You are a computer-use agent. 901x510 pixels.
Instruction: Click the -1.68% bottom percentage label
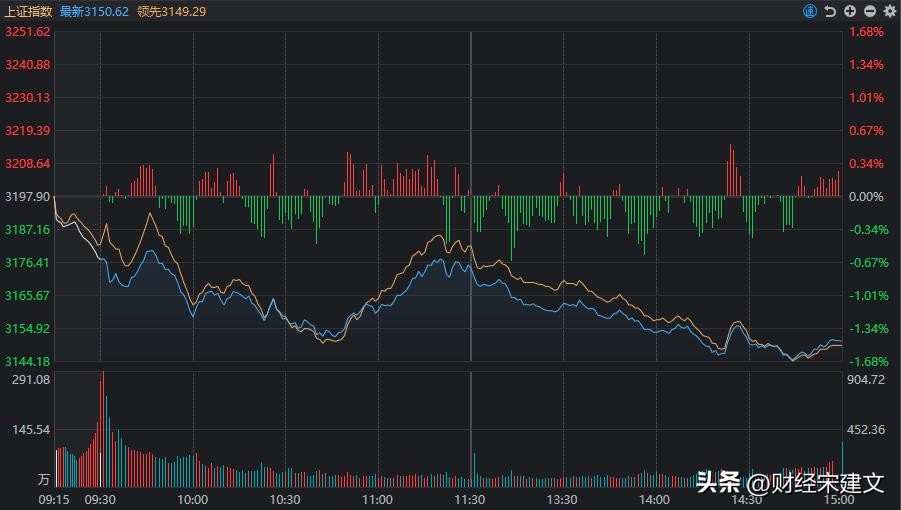click(866, 361)
